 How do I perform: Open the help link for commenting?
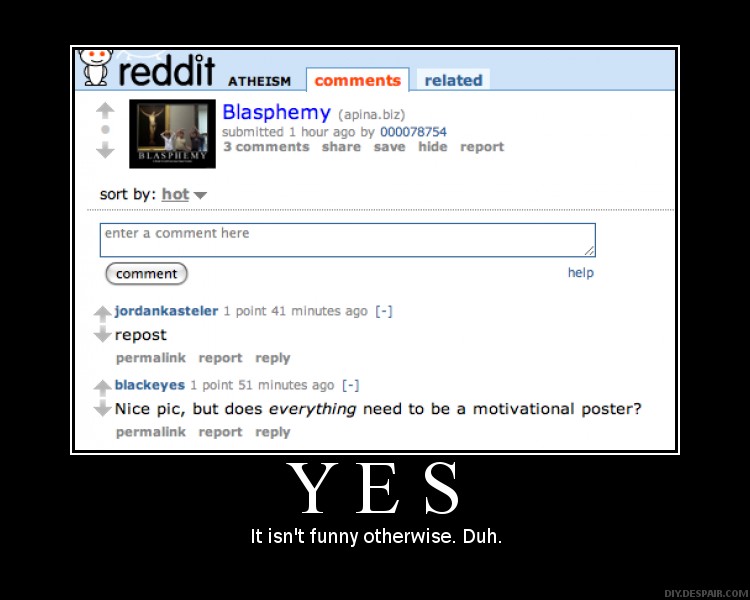pyautogui.click(x=581, y=272)
